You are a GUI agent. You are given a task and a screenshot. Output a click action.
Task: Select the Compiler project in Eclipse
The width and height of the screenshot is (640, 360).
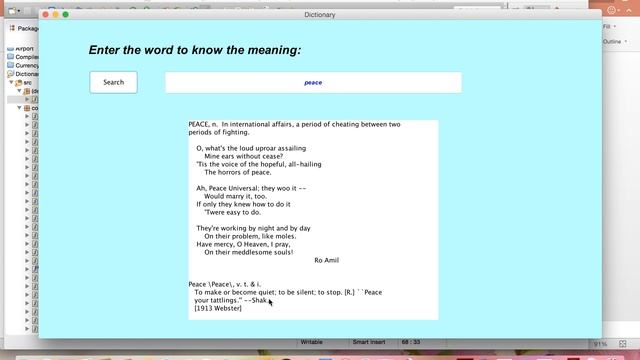point(22,57)
